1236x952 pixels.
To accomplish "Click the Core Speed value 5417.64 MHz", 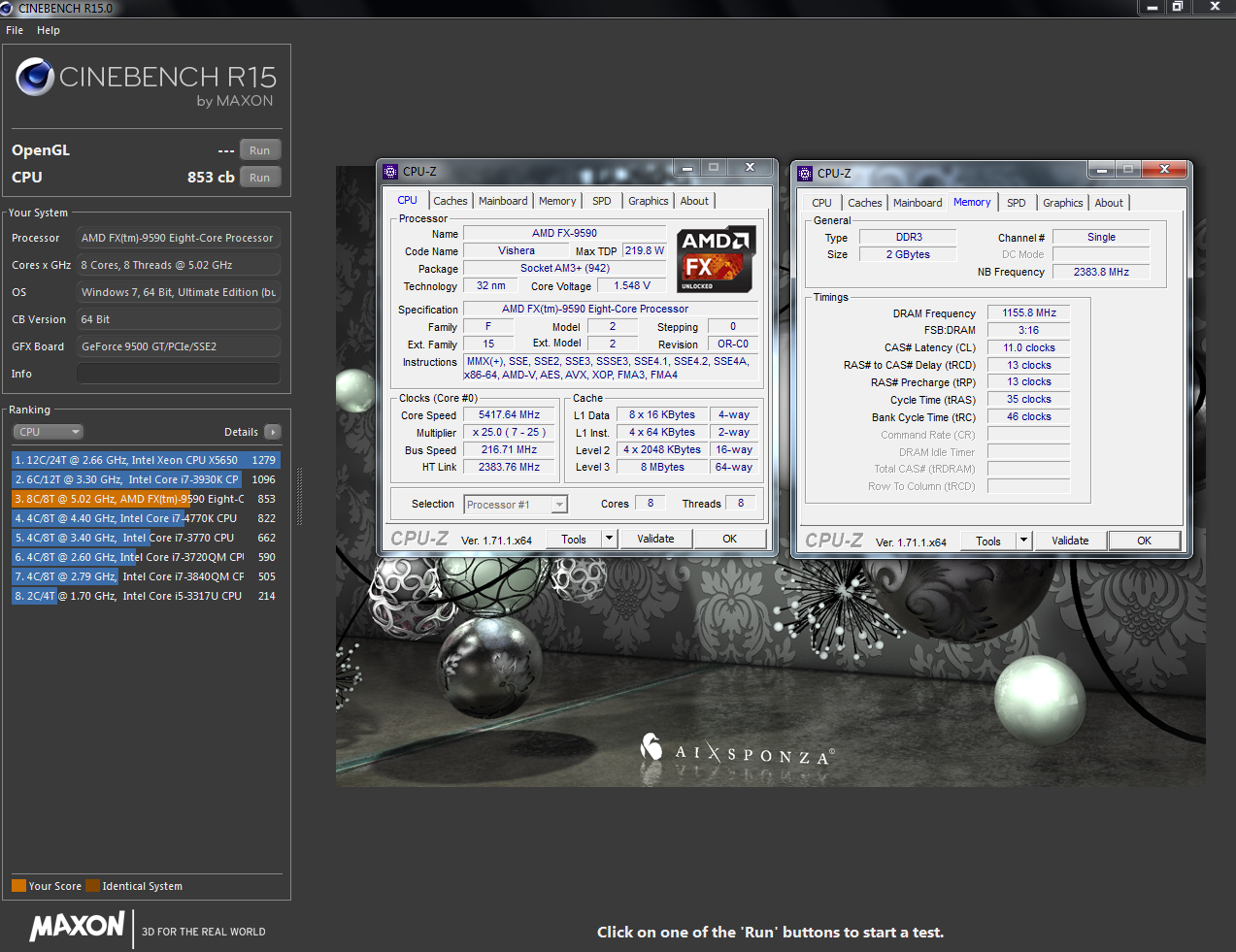I will click(509, 414).
